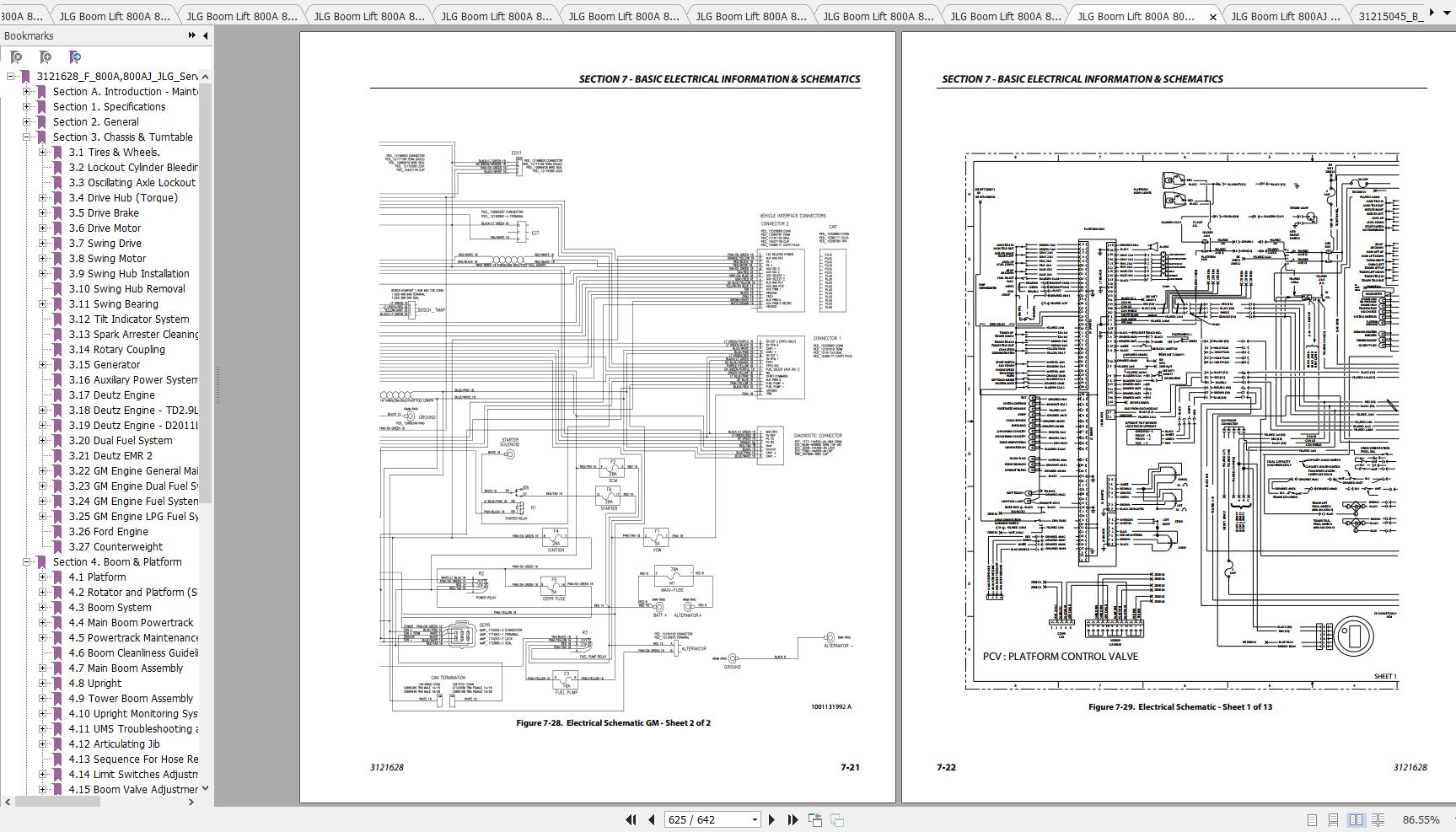Click bookmark icon beside 3.27 Counterweight
This screenshot has height=832, width=1456.
point(57,547)
